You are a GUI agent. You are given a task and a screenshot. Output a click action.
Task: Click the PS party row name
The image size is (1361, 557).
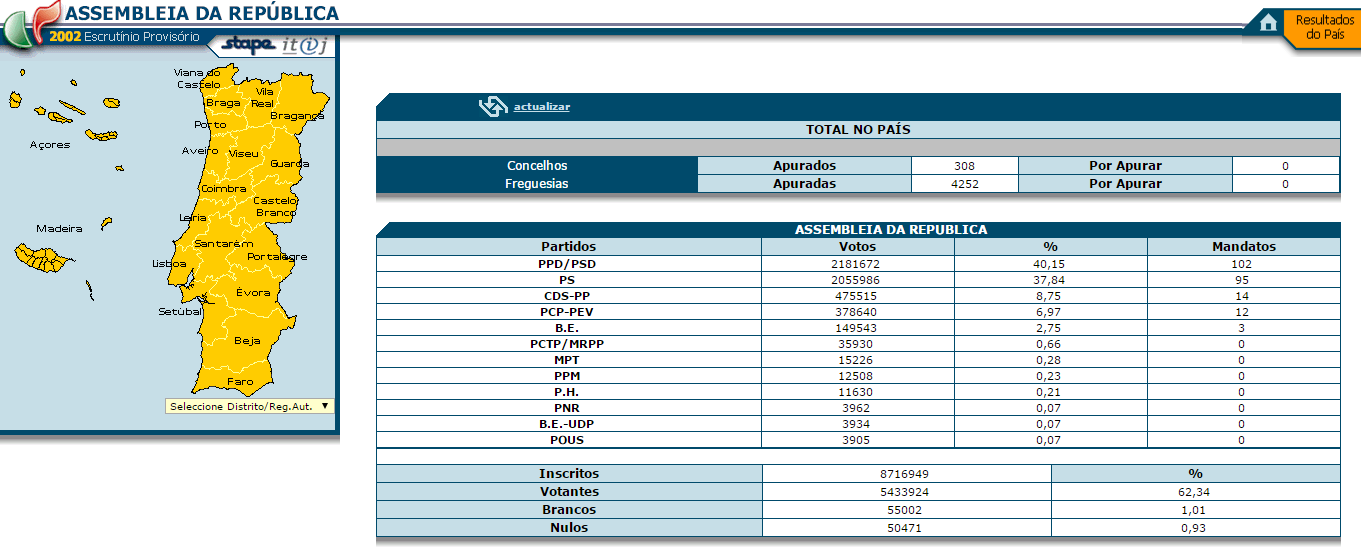point(568,280)
